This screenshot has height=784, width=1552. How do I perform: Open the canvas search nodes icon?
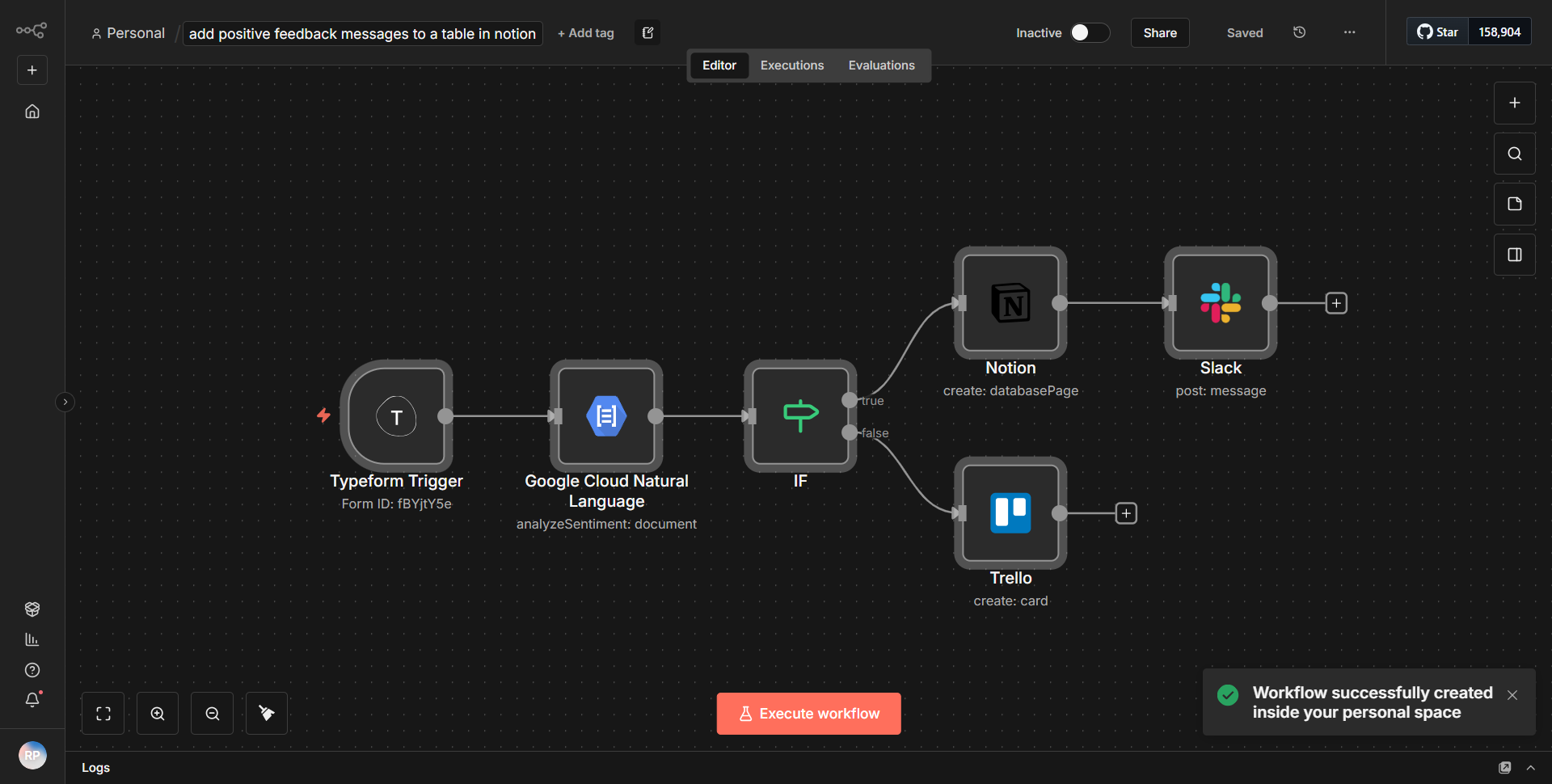click(x=1515, y=154)
